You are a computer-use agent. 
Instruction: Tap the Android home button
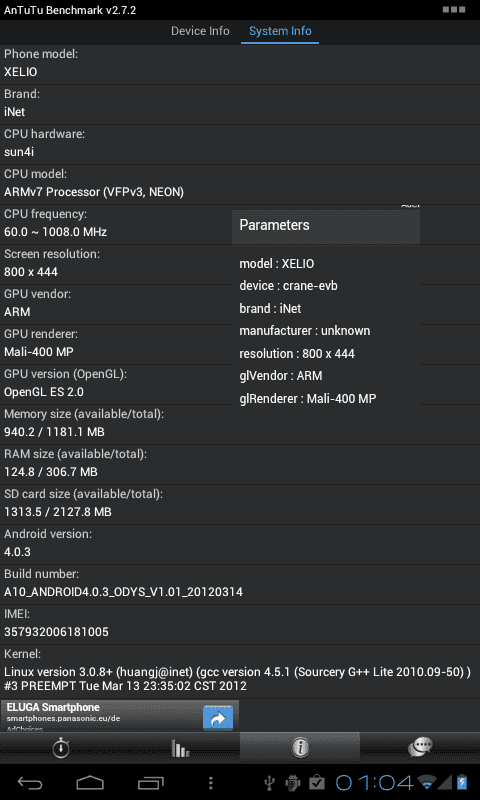[90, 782]
